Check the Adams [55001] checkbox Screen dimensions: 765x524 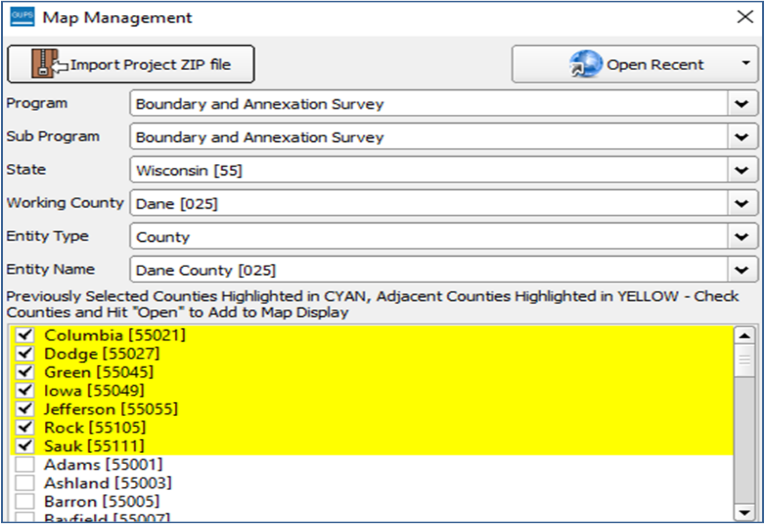coord(25,465)
